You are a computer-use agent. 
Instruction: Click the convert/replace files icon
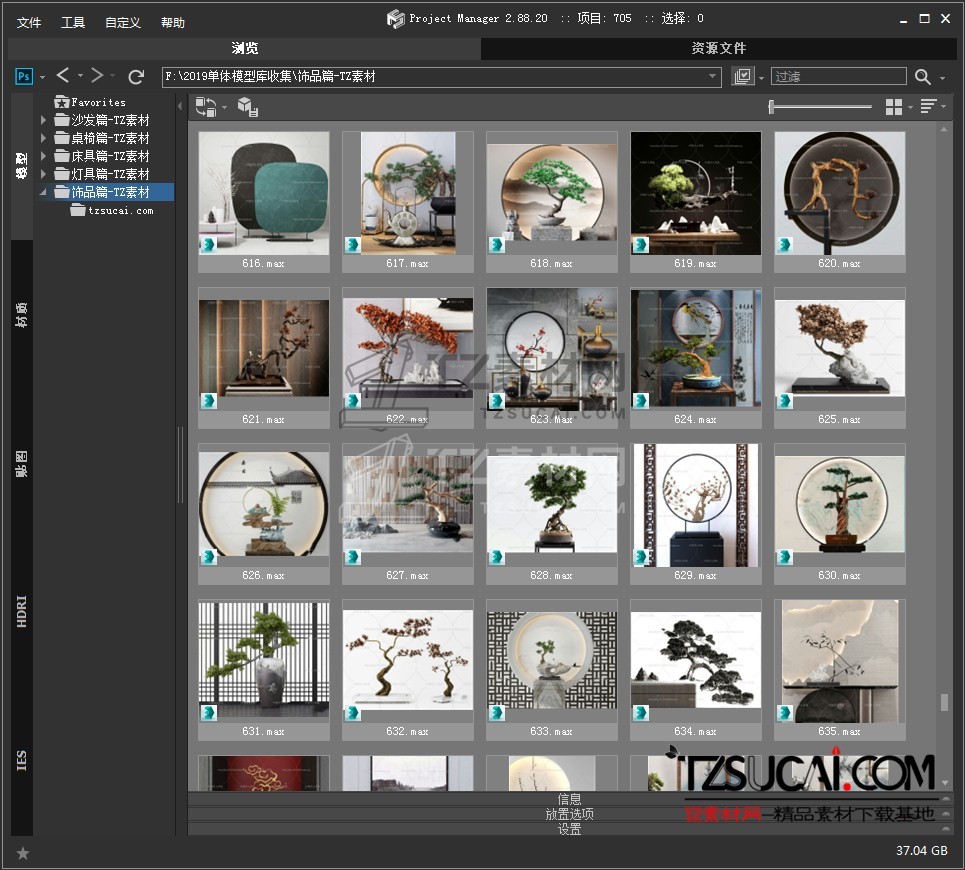click(x=206, y=107)
